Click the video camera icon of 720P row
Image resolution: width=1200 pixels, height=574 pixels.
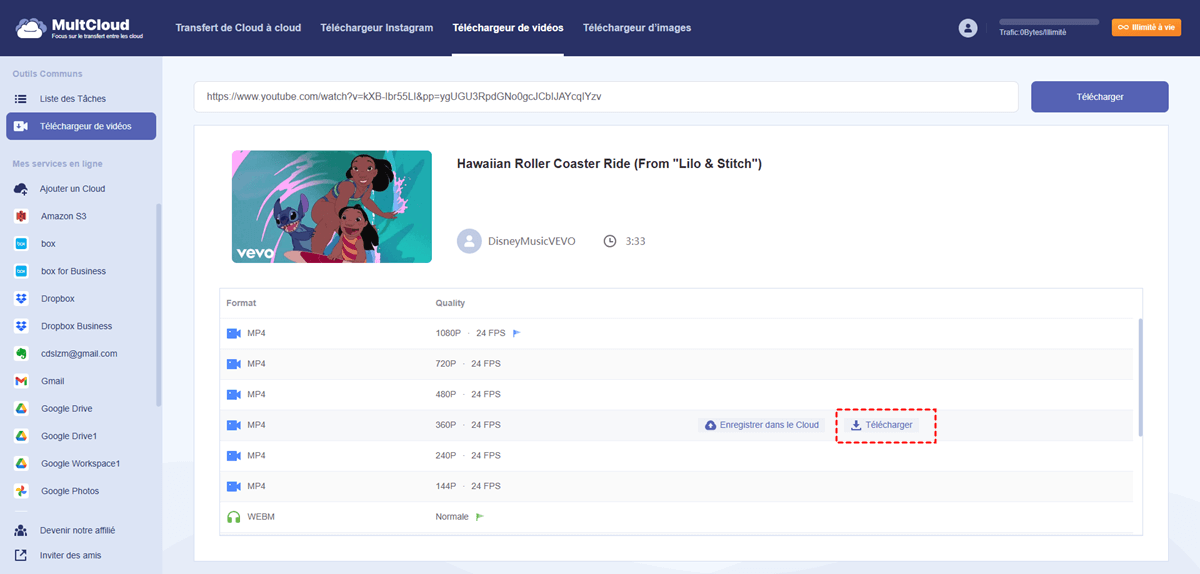[x=234, y=364]
